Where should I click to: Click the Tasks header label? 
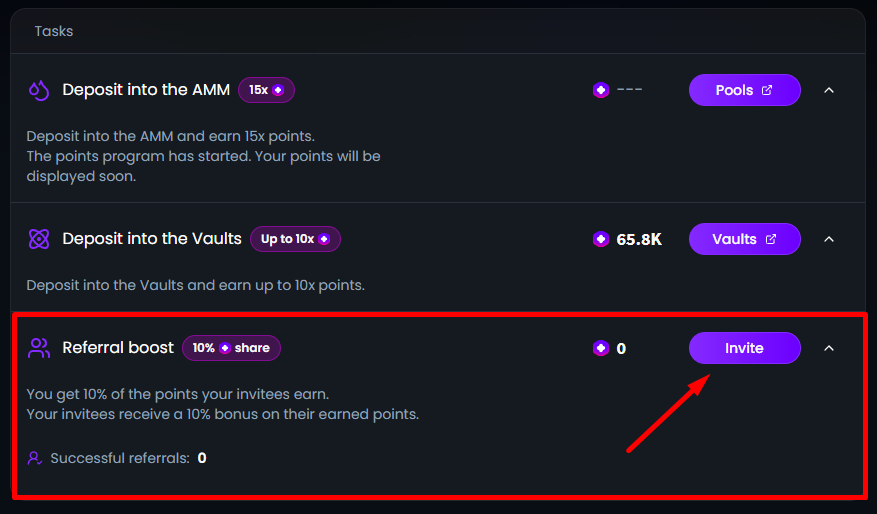(54, 31)
